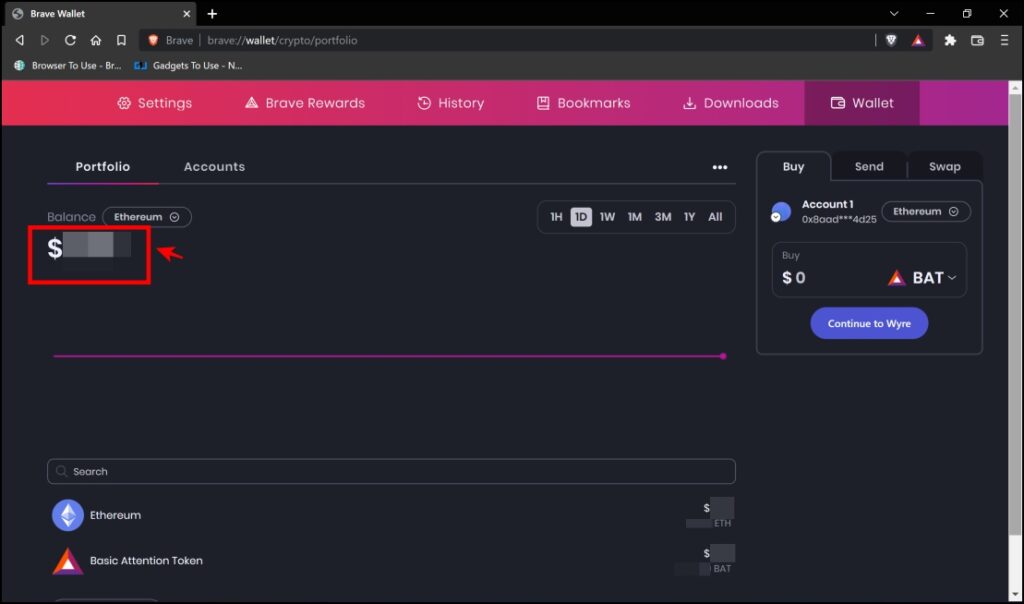This screenshot has height=604, width=1024.
Task: Click the scrollbar up arrow
Action: (x=1015, y=87)
